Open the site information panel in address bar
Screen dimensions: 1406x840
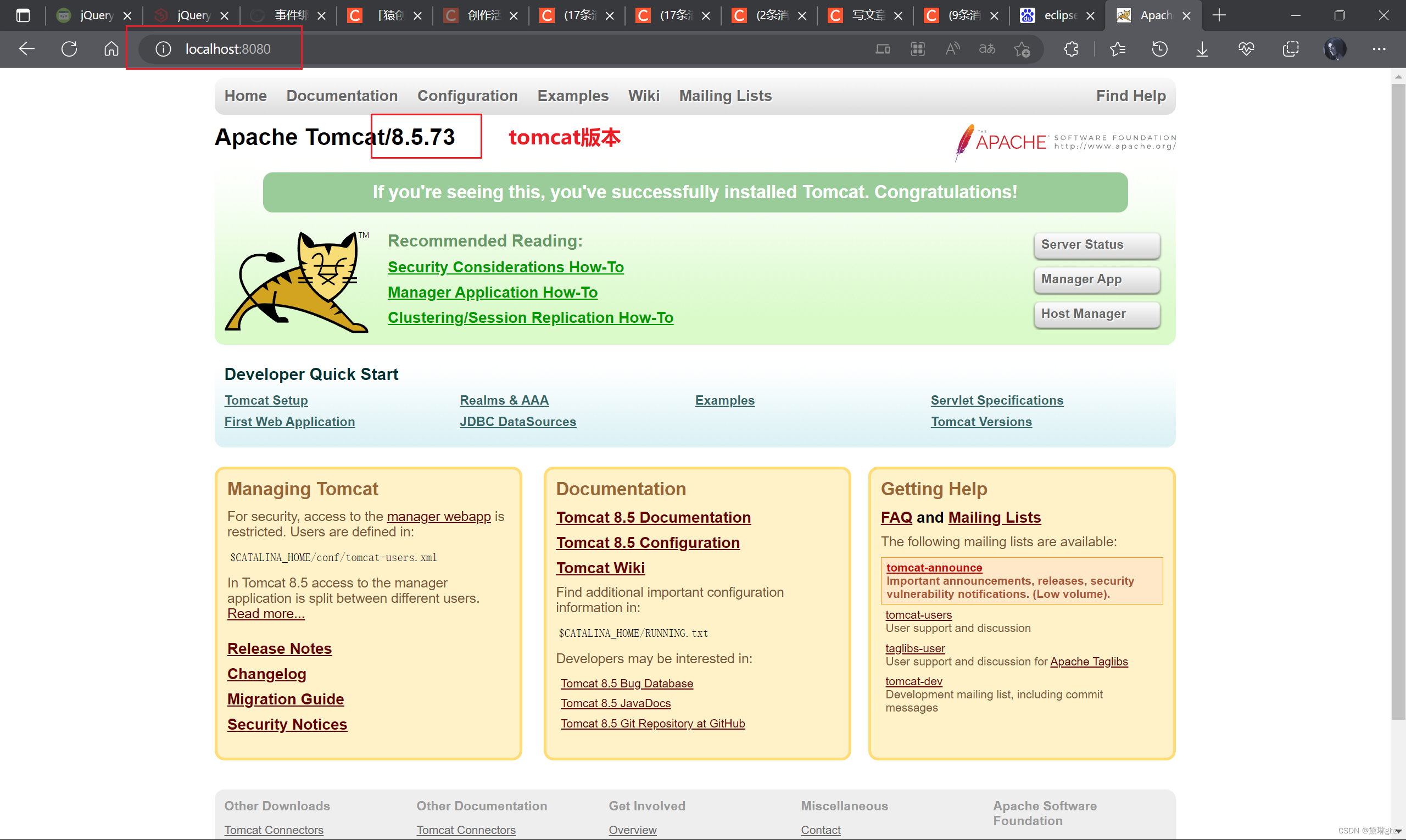pos(163,49)
